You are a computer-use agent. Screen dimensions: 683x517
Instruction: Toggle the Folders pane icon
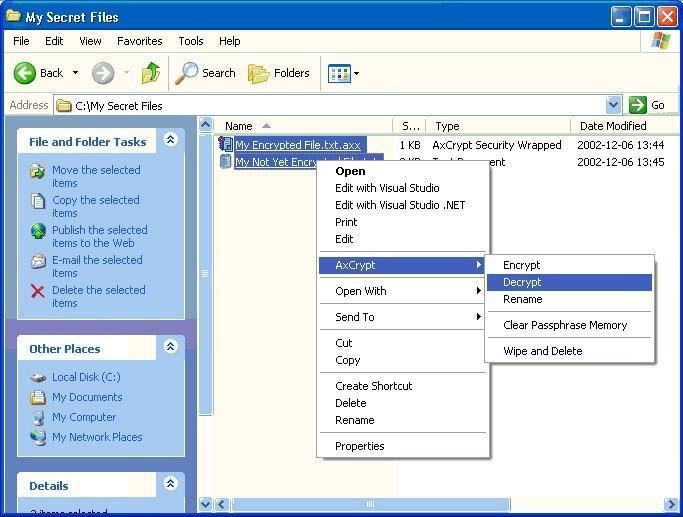coord(259,73)
